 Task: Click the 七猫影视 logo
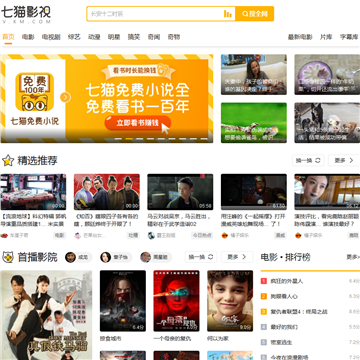point(26,14)
